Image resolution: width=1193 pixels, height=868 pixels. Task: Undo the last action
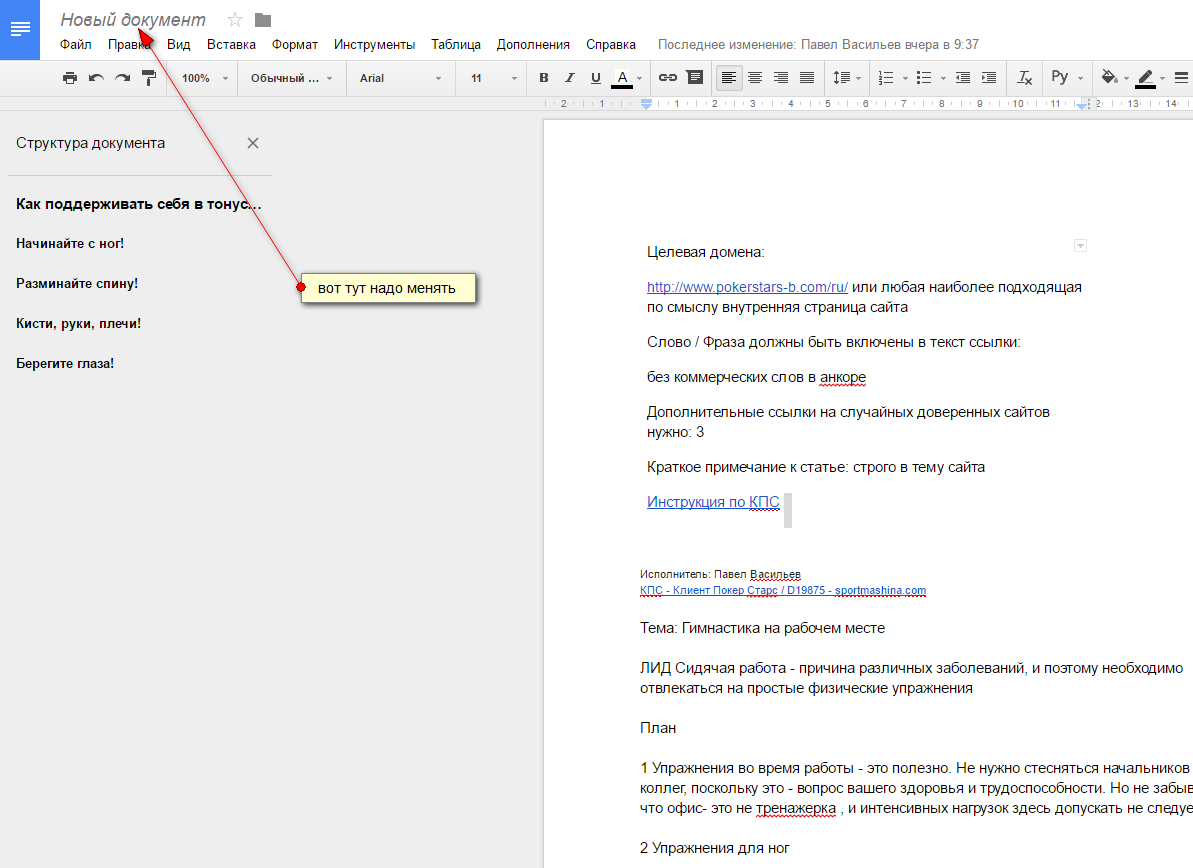(x=96, y=78)
